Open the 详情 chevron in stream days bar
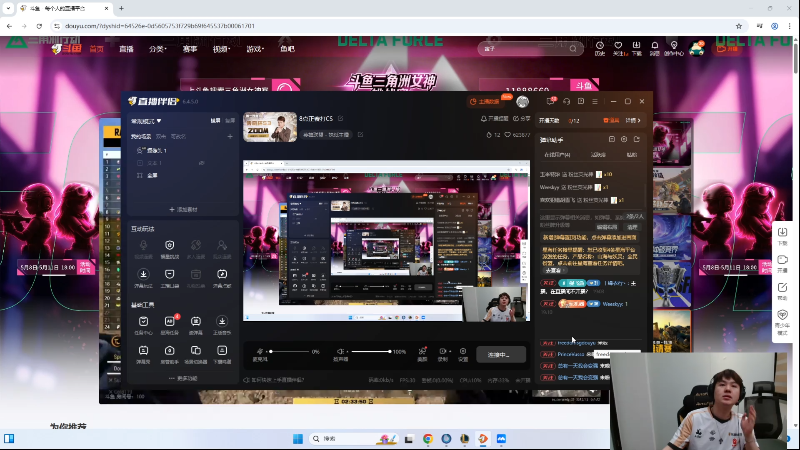Screen dimensions: 800x450 (633, 120)
